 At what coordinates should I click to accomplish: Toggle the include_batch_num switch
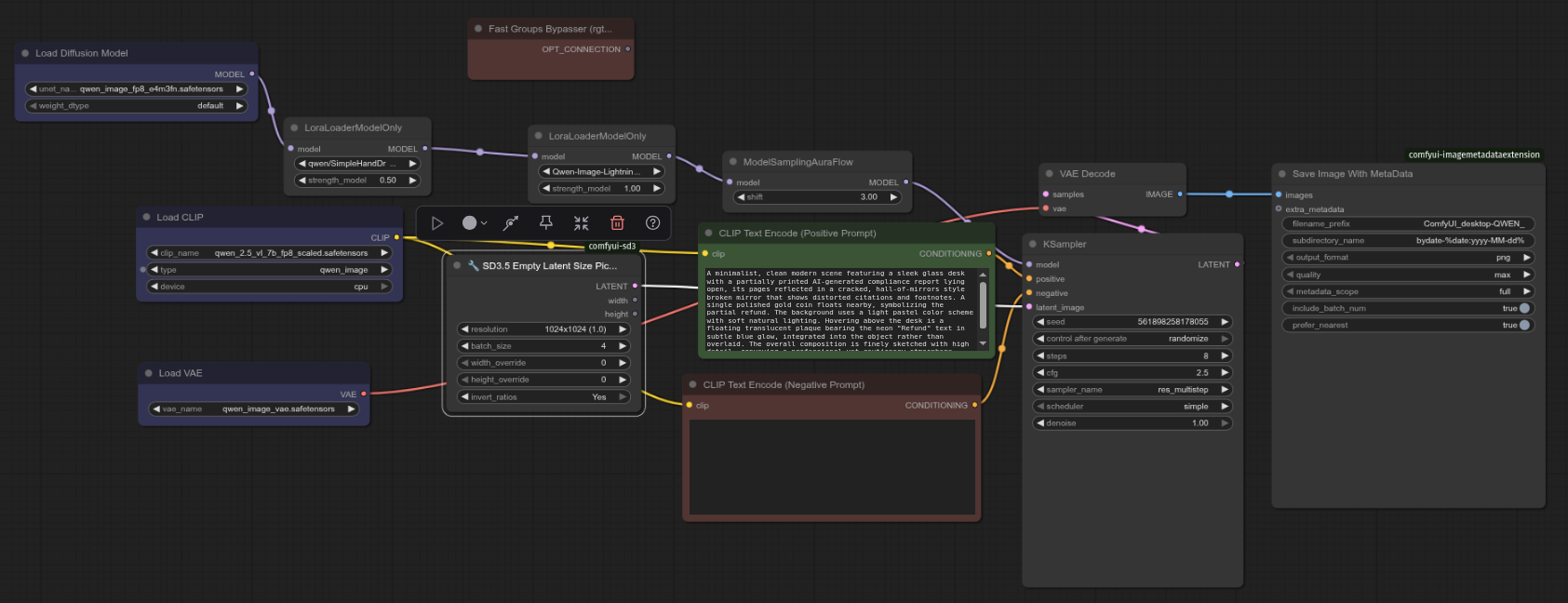click(1524, 308)
